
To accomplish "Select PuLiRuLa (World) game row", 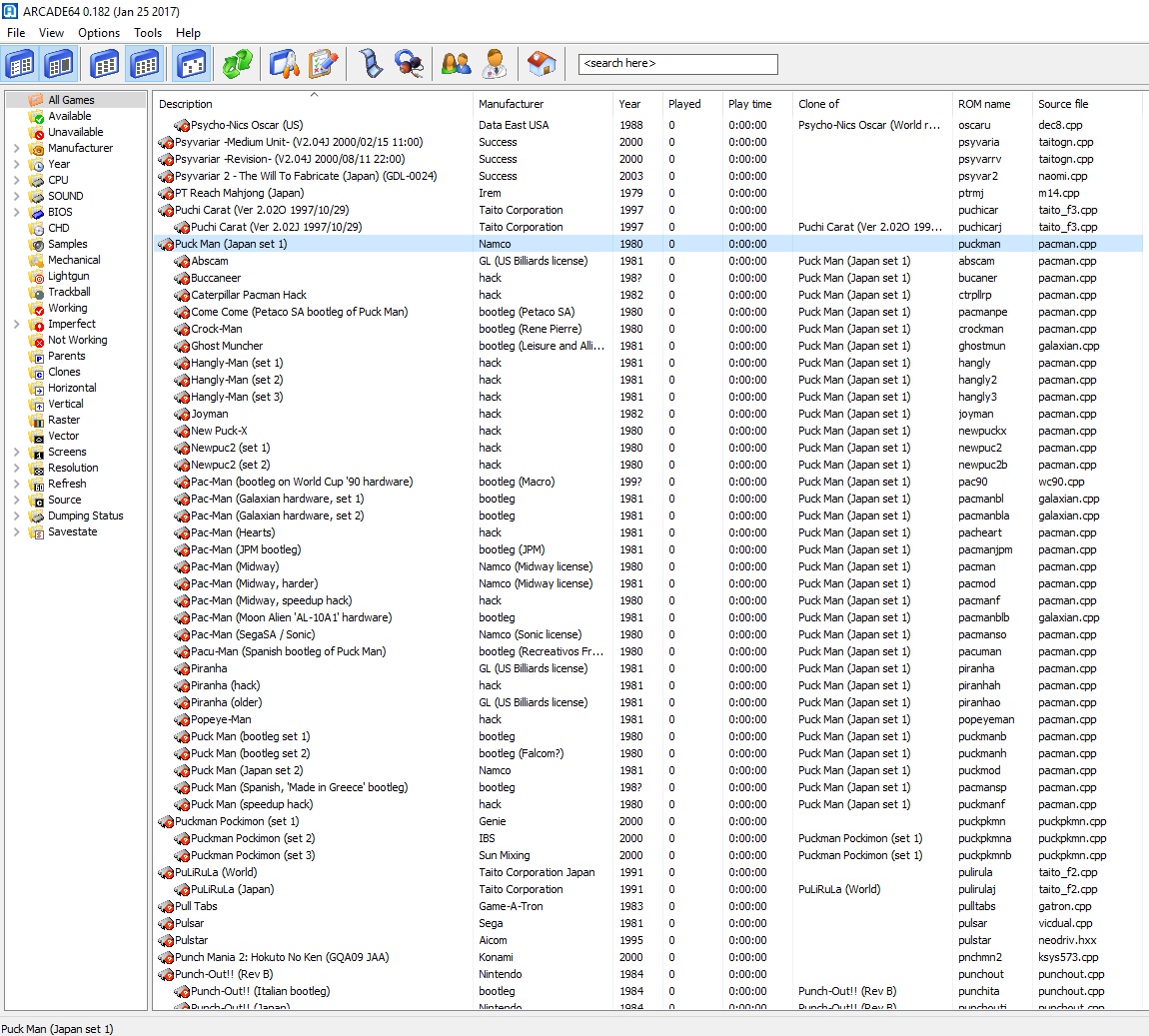I will [x=648, y=872].
